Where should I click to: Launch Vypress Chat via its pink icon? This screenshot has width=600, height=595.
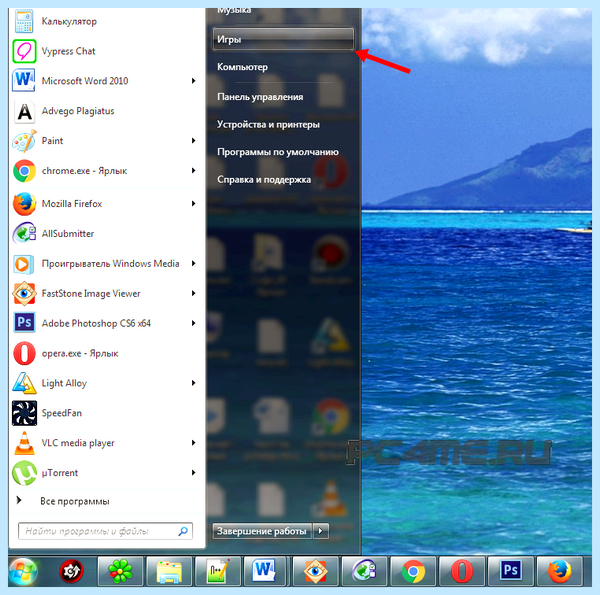click(24, 51)
